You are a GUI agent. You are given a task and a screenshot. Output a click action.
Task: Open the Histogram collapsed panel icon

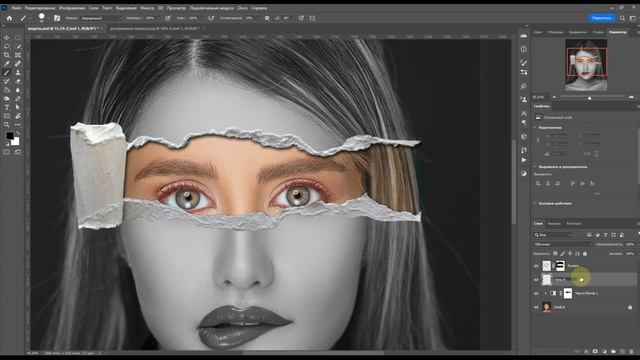coord(524,36)
